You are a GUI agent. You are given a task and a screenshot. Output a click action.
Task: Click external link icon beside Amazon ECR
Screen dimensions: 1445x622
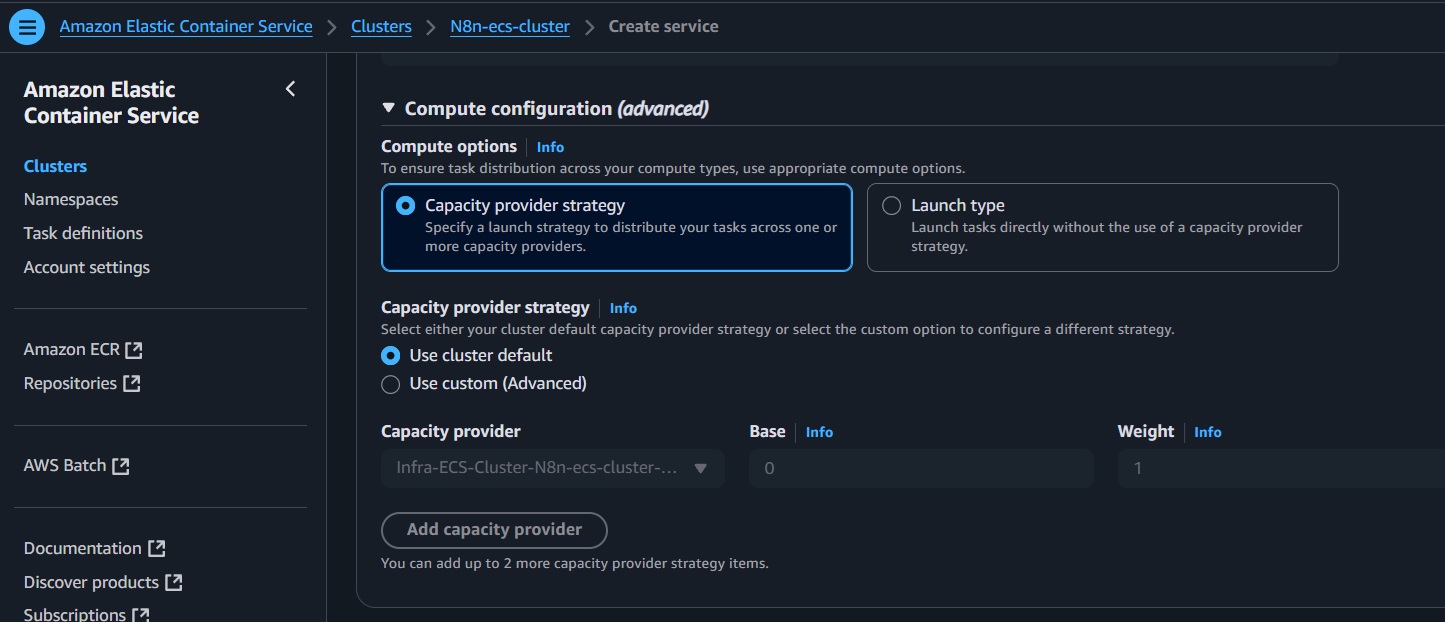pyautogui.click(x=134, y=350)
